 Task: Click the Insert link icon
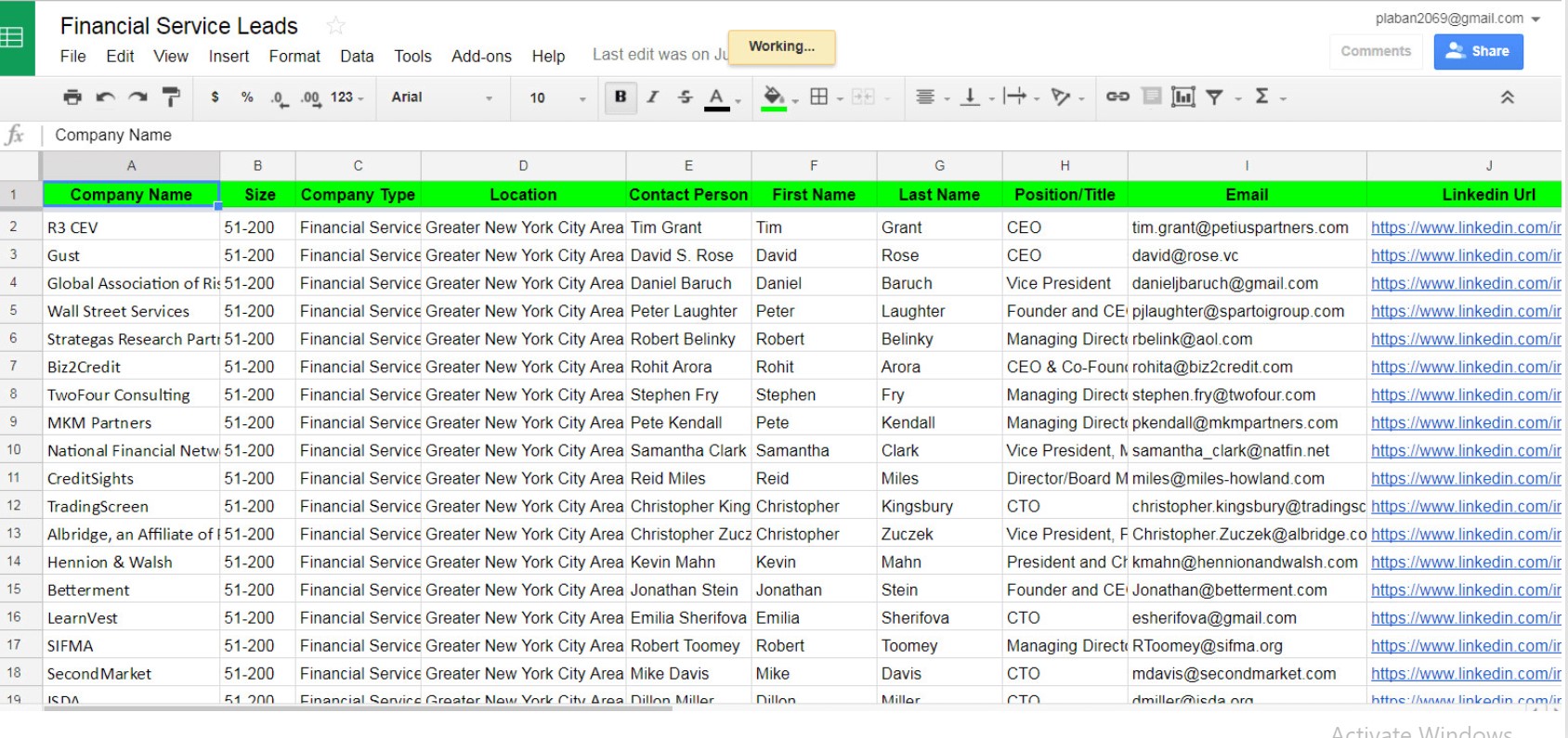pos(1117,97)
